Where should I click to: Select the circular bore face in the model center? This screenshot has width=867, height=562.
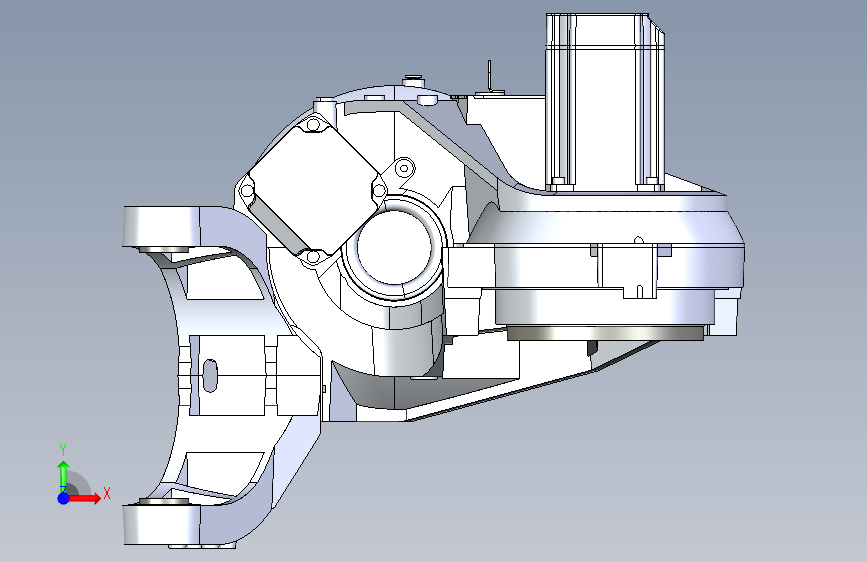pos(394,248)
